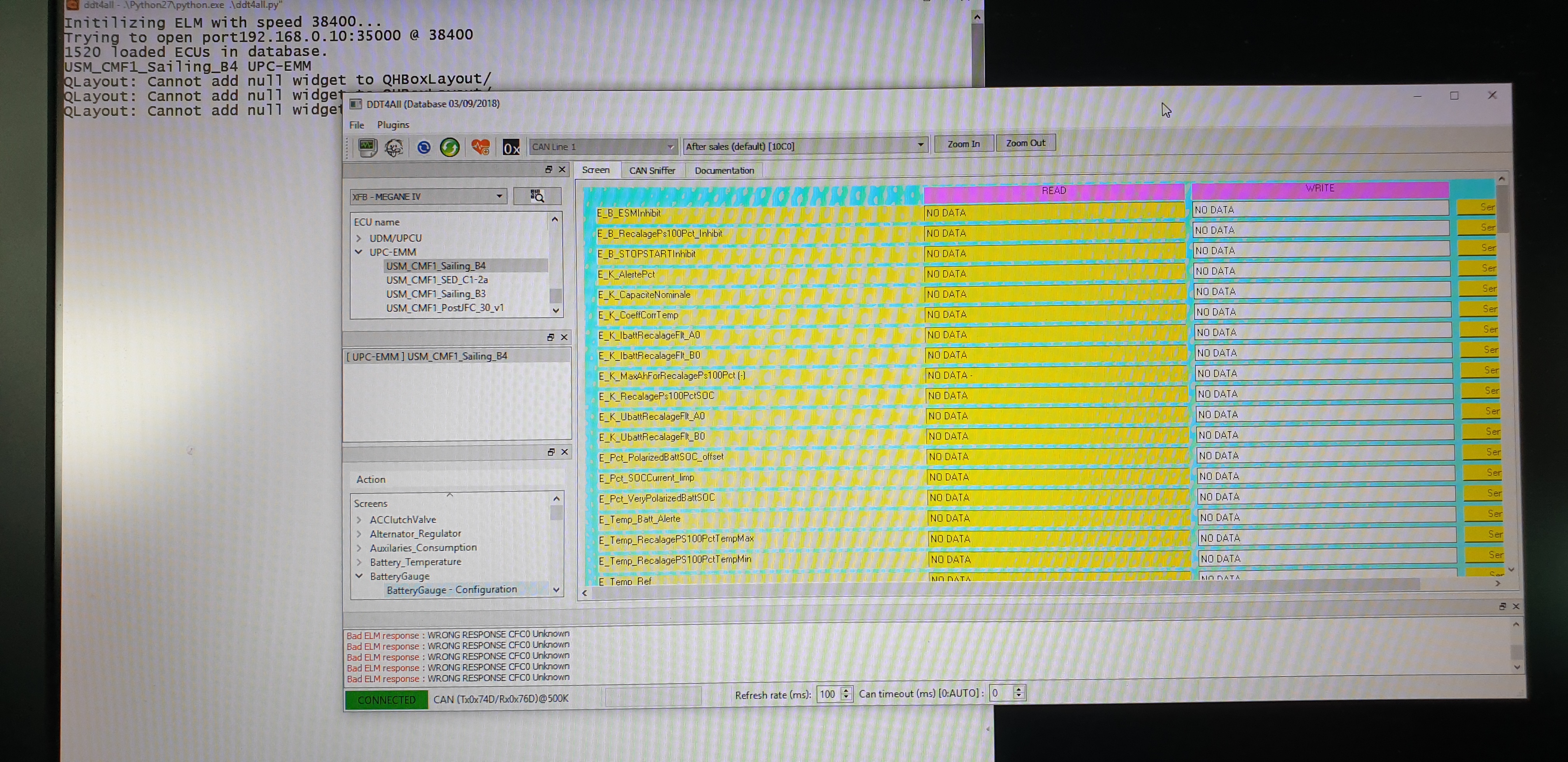Increase refresh rate with stepper up arrow
Viewport: 1568px width, 762px height.
point(846,690)
